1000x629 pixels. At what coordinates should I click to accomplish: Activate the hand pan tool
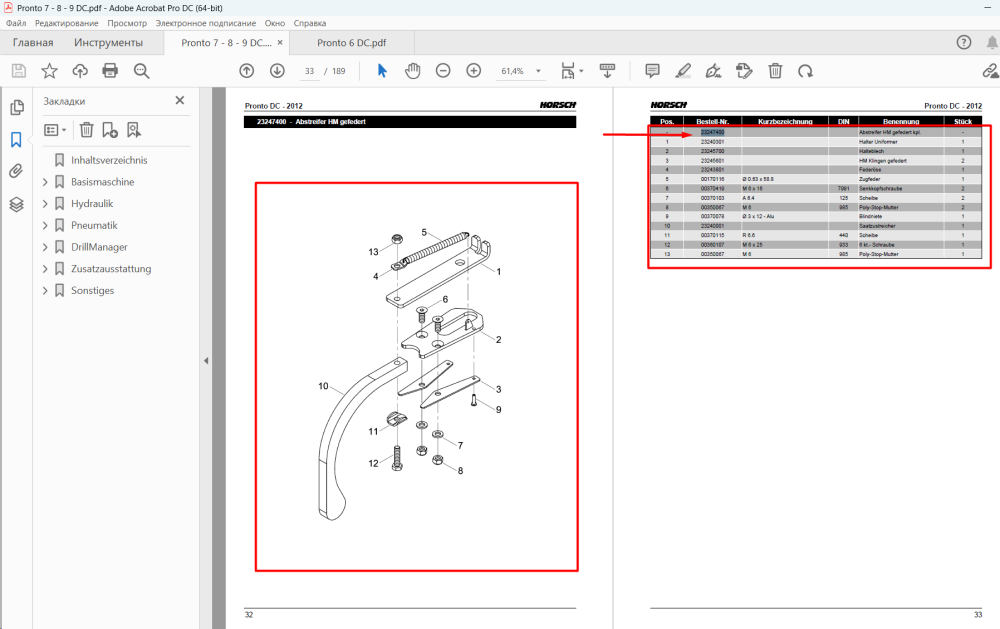tap(413, 71)
